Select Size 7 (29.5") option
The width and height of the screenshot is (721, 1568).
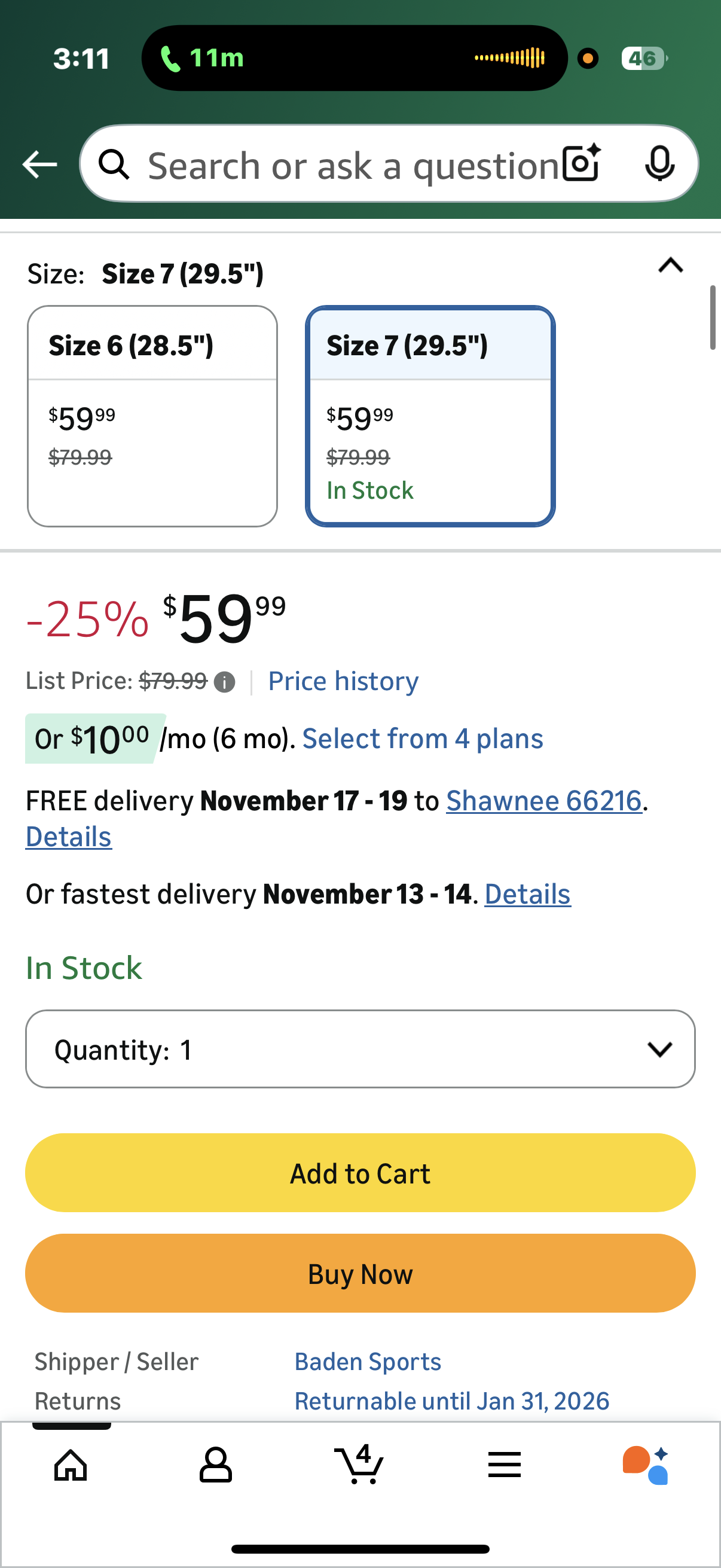(x=430, y=416)
